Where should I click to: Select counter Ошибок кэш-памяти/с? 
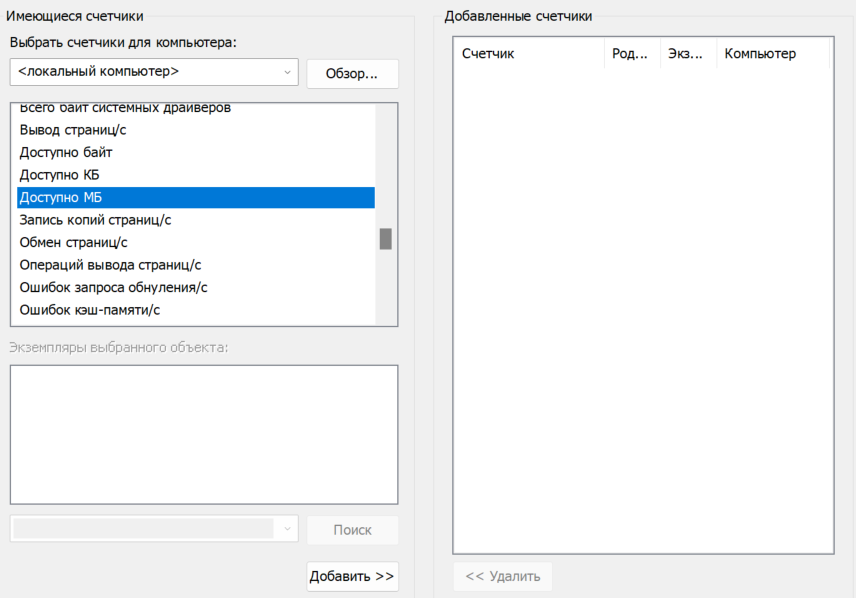(195, 310)
